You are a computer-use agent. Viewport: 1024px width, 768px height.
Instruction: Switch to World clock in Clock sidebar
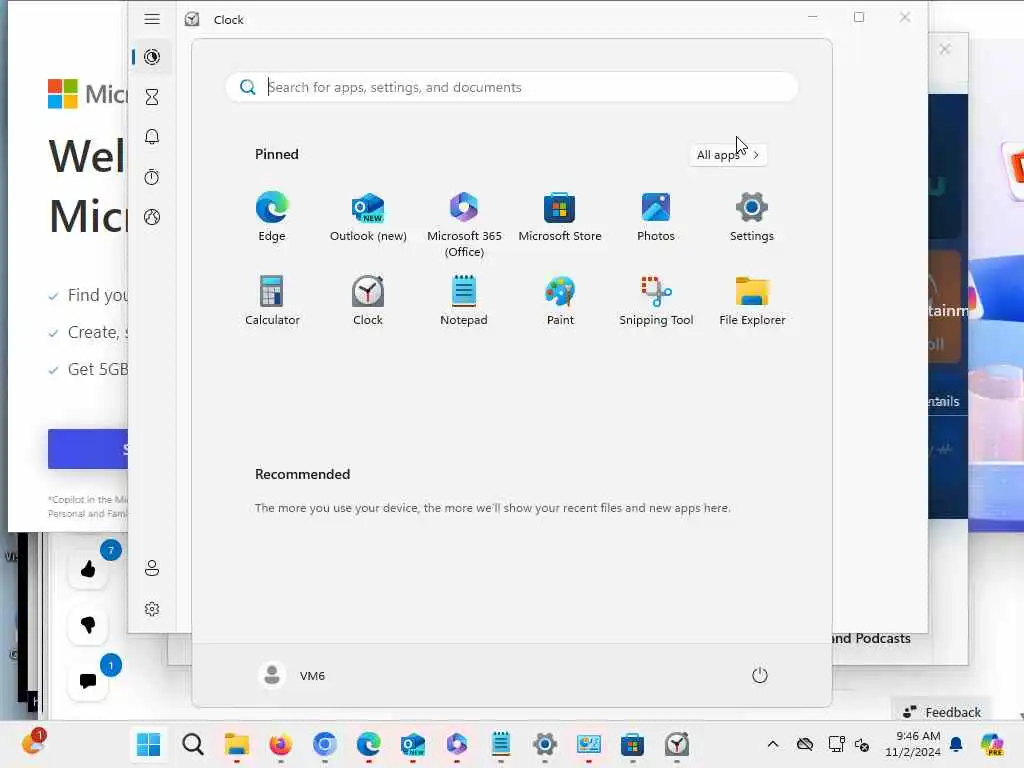coord(152,217)
